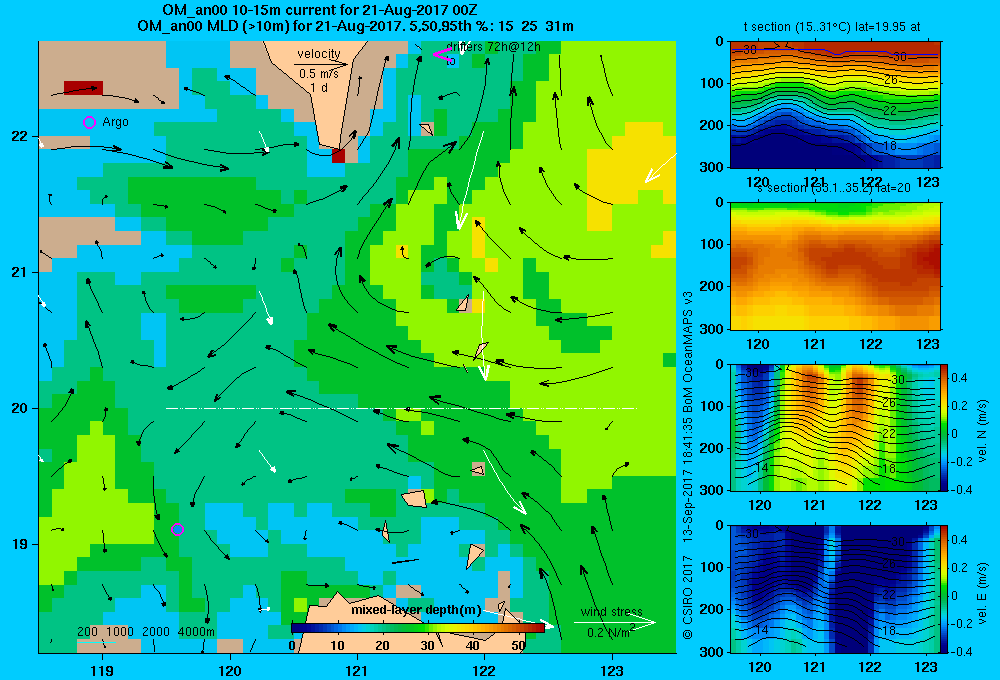Click the dark red square near 22.3N
1000x680 pixels.
[83, 88]
